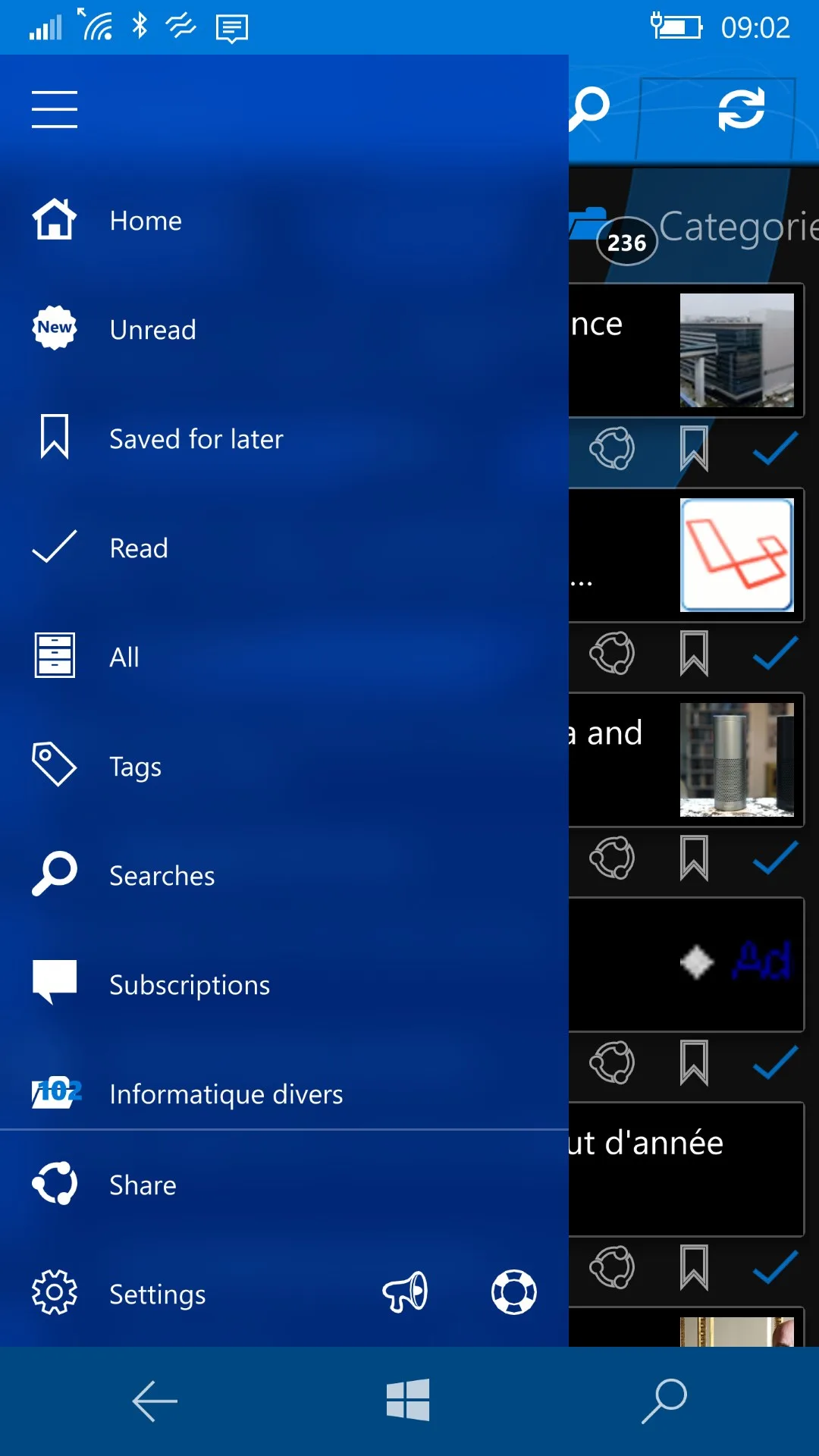Mark the d'année article as read
Viewport: 819px width, 1456px height.
click(775, 1267)
